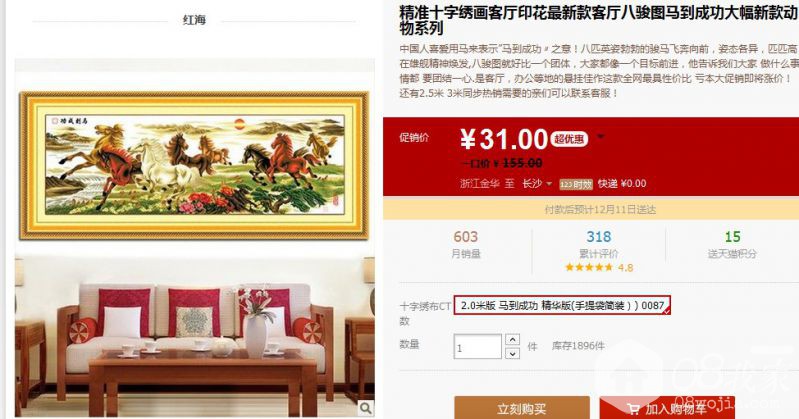799x419 pixels.
Task: Expand the 长沙 destination city dropdown
Action: point(537,184)
